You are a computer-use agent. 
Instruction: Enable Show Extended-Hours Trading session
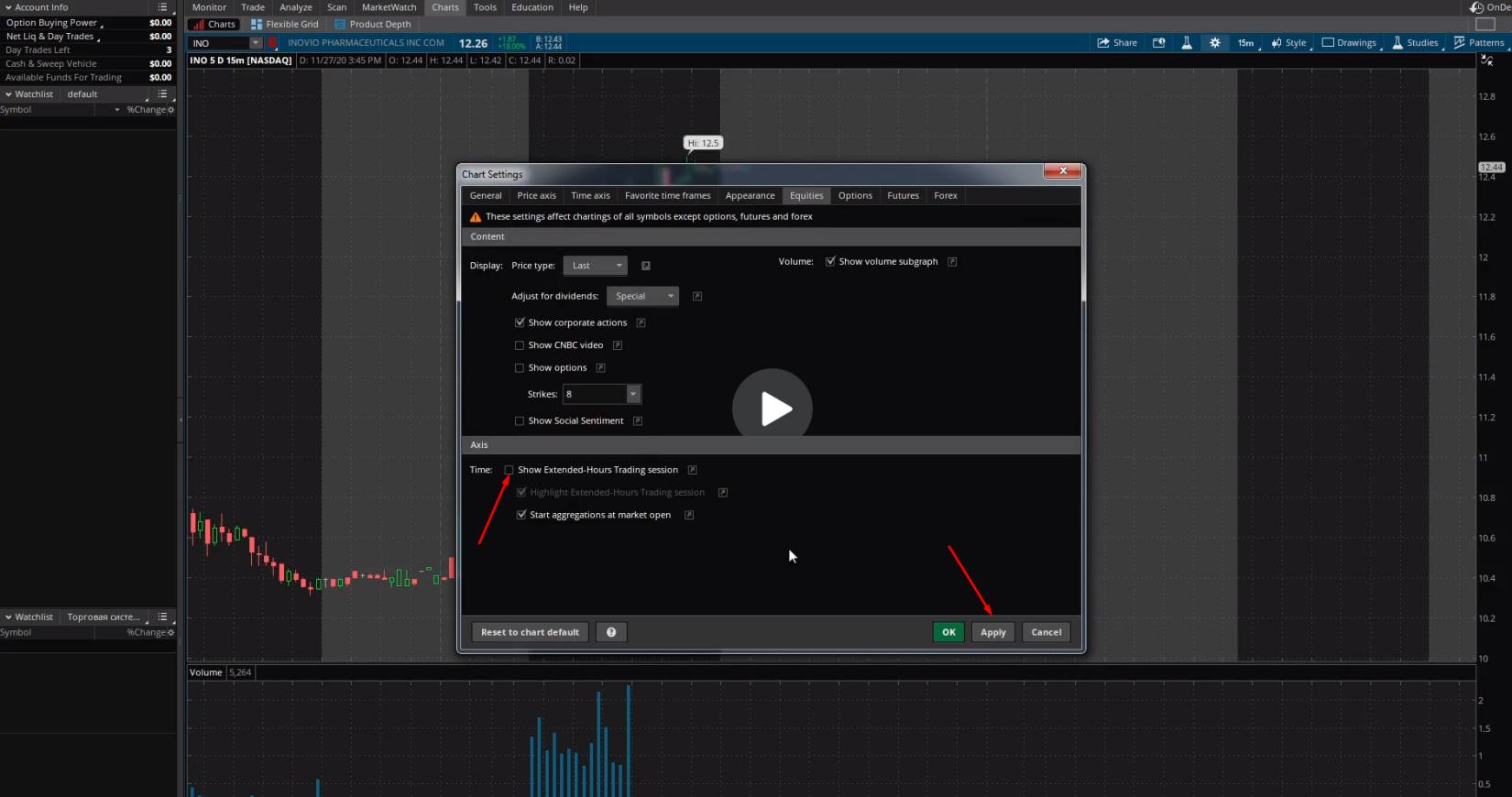(509, 470)
